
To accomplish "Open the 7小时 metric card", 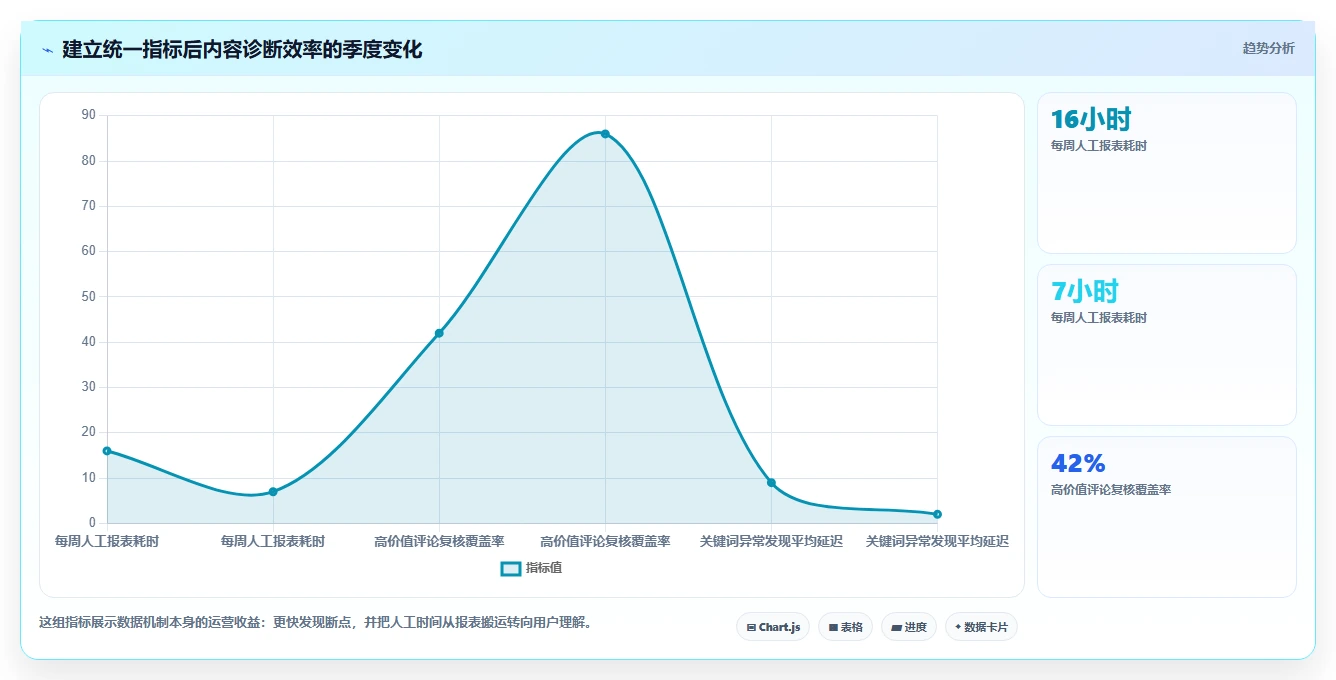I will pyautogui.click(x=1167, y=345).
